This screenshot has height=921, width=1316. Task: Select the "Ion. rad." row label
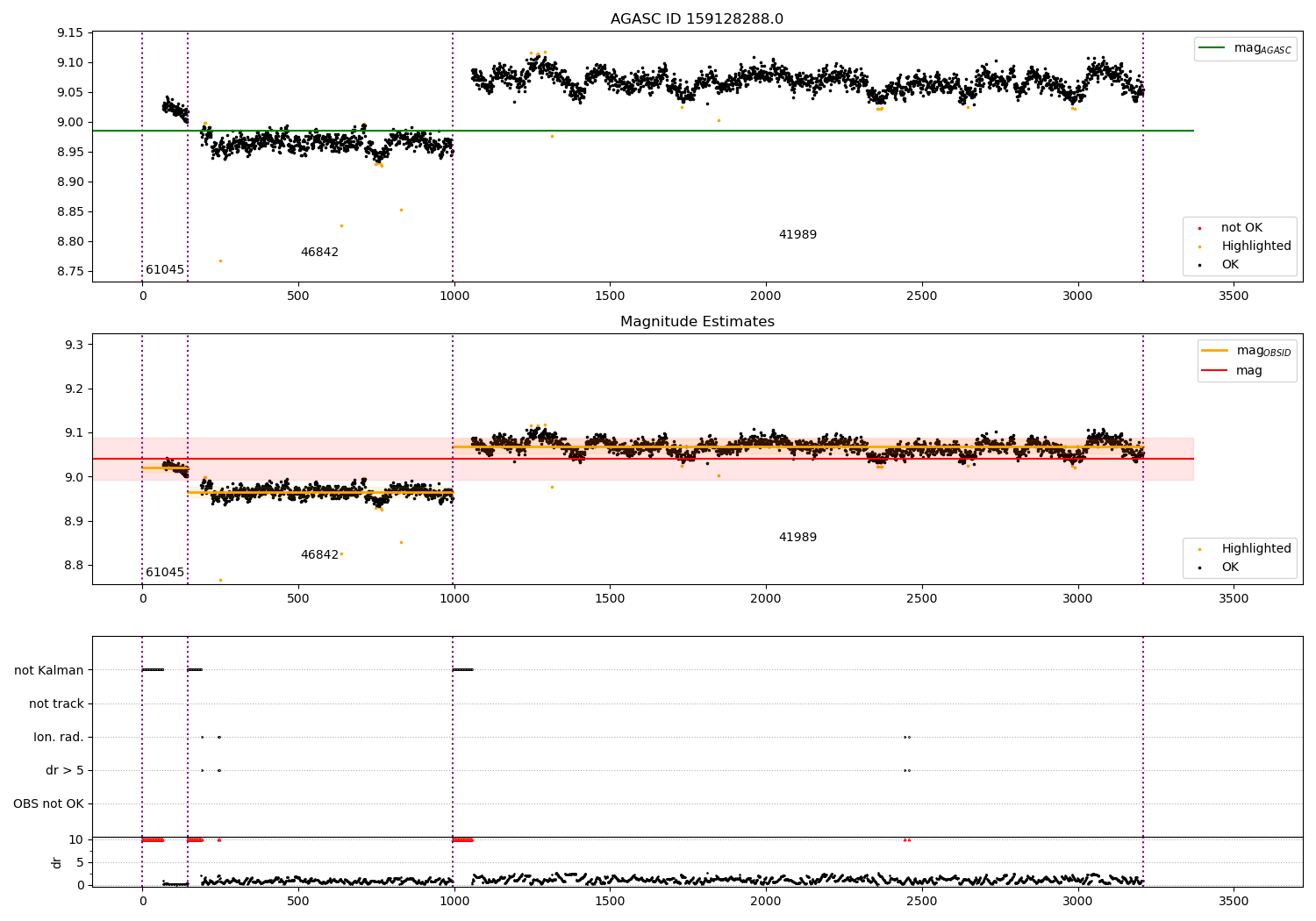coord(59,738)
